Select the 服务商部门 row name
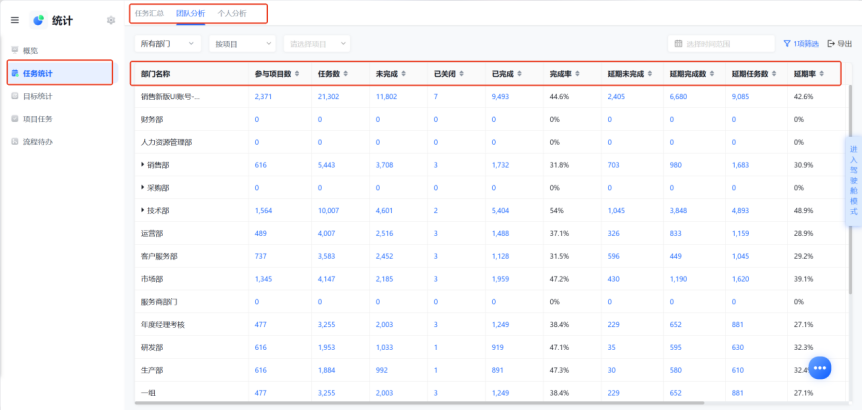Image resolution: width=863 pixels, height=410 pixels. click(x=159, y=302)
